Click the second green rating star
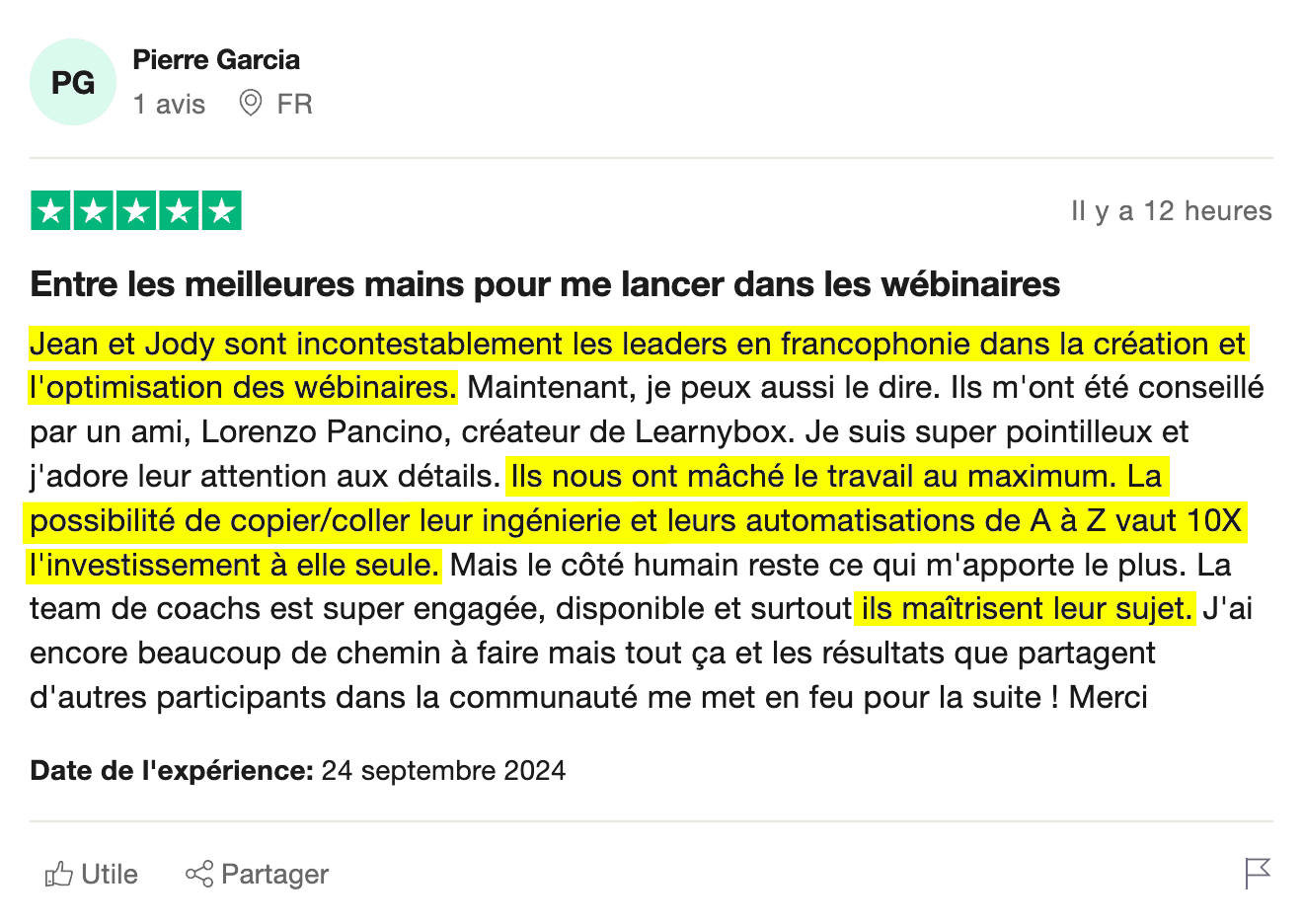The height and width of the screenshot is (924, 1303). [x=94, y=210]
